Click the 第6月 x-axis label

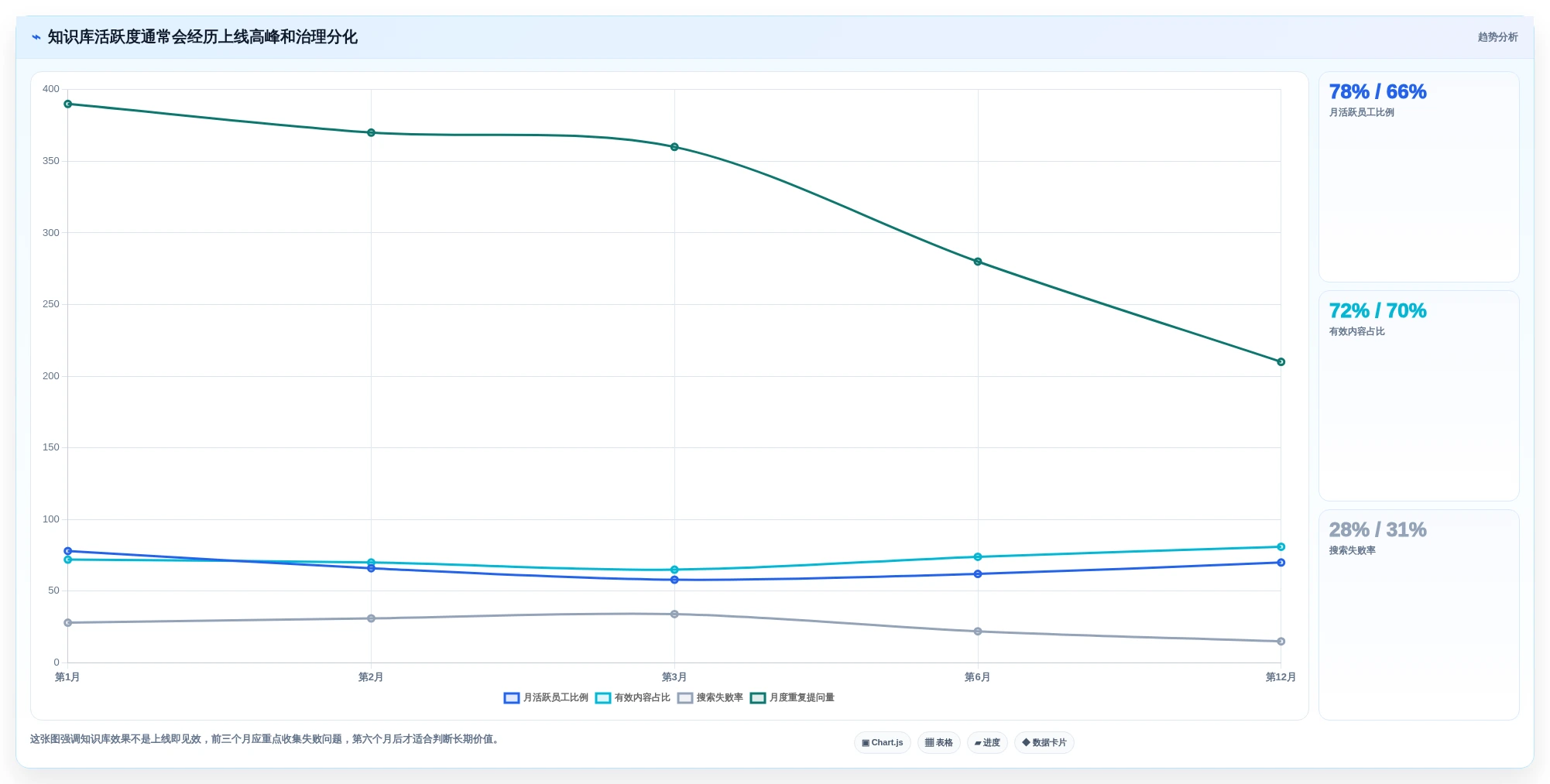click(977, 677)
